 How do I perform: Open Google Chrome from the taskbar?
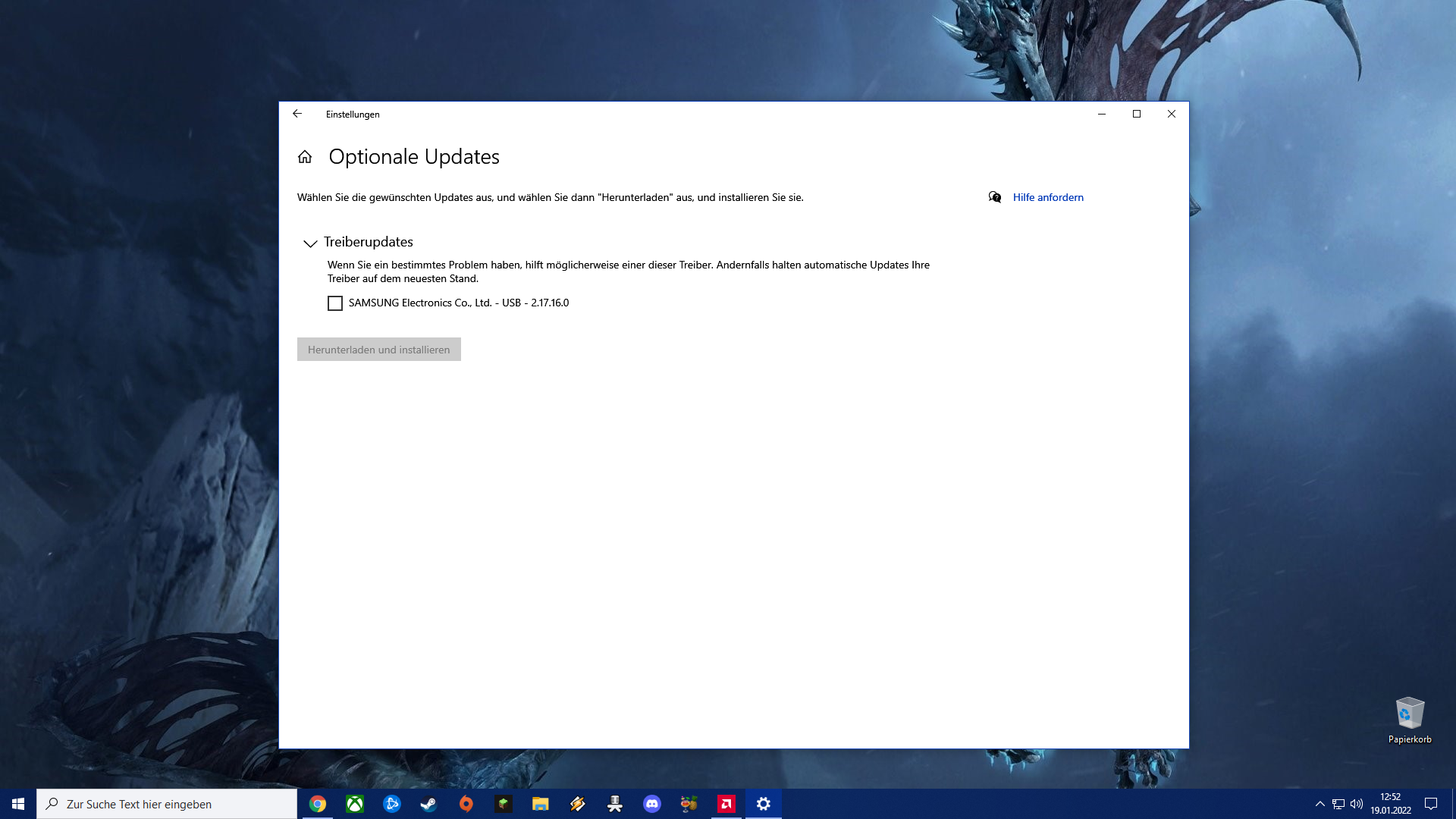point(318,804)
